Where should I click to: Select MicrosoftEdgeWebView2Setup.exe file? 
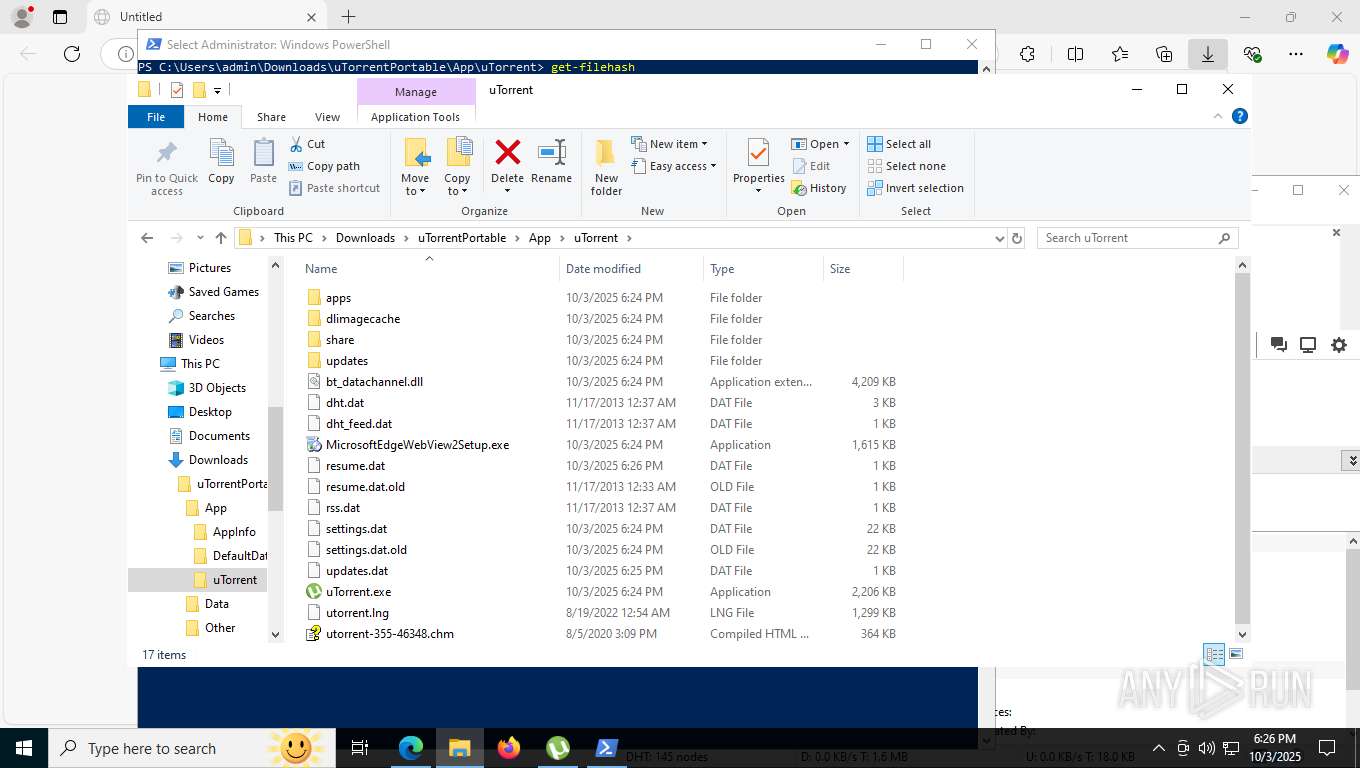417,445
